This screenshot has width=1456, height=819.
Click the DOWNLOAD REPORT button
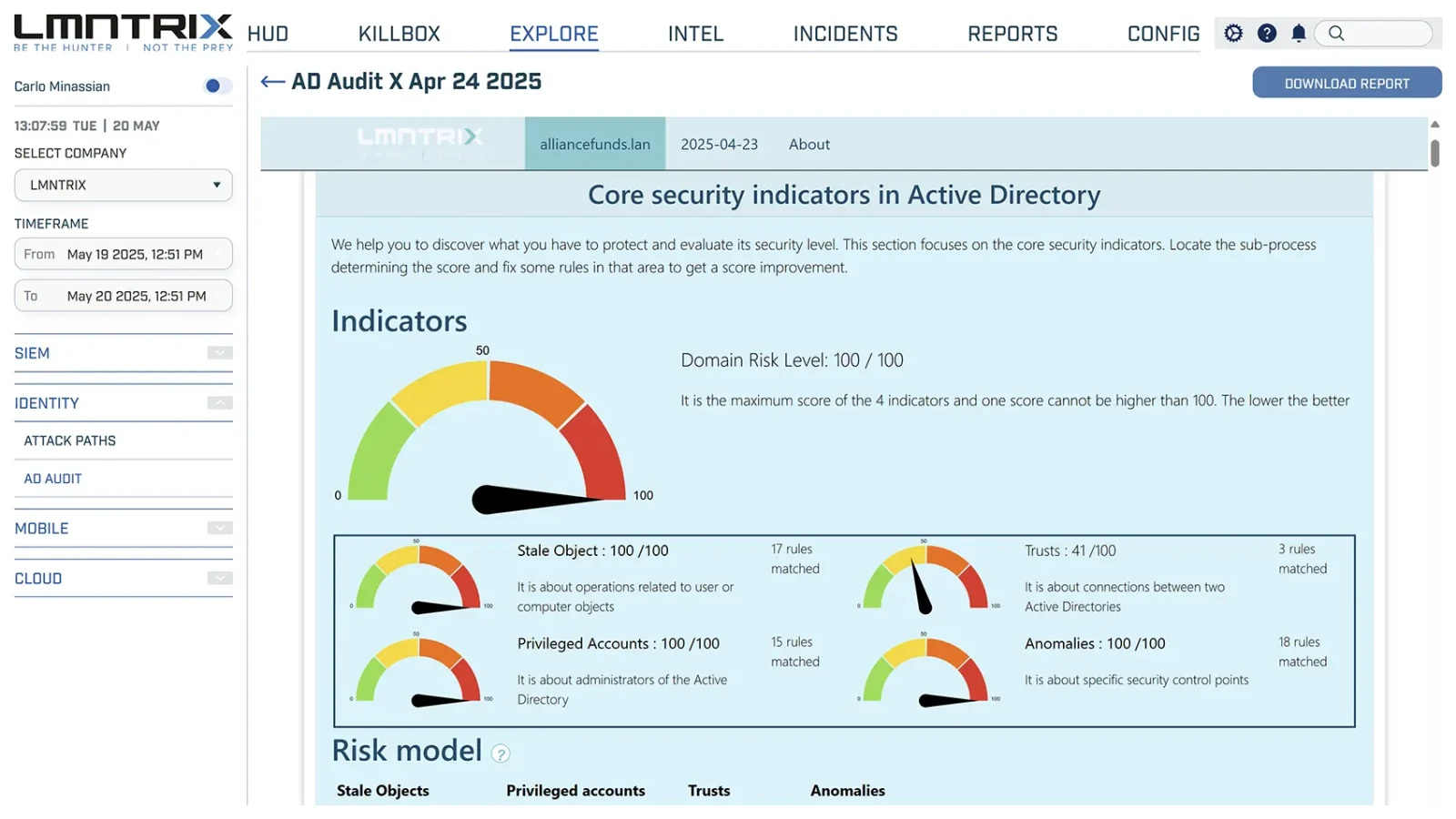[1347, 83]
